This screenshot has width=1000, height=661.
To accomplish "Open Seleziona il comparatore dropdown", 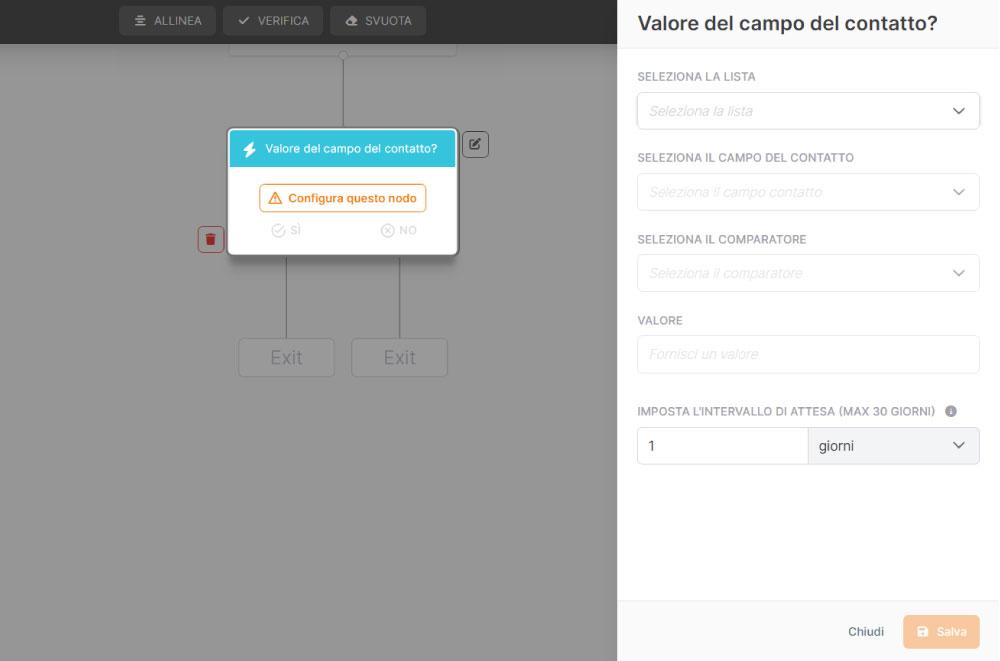I will point(808,273).
